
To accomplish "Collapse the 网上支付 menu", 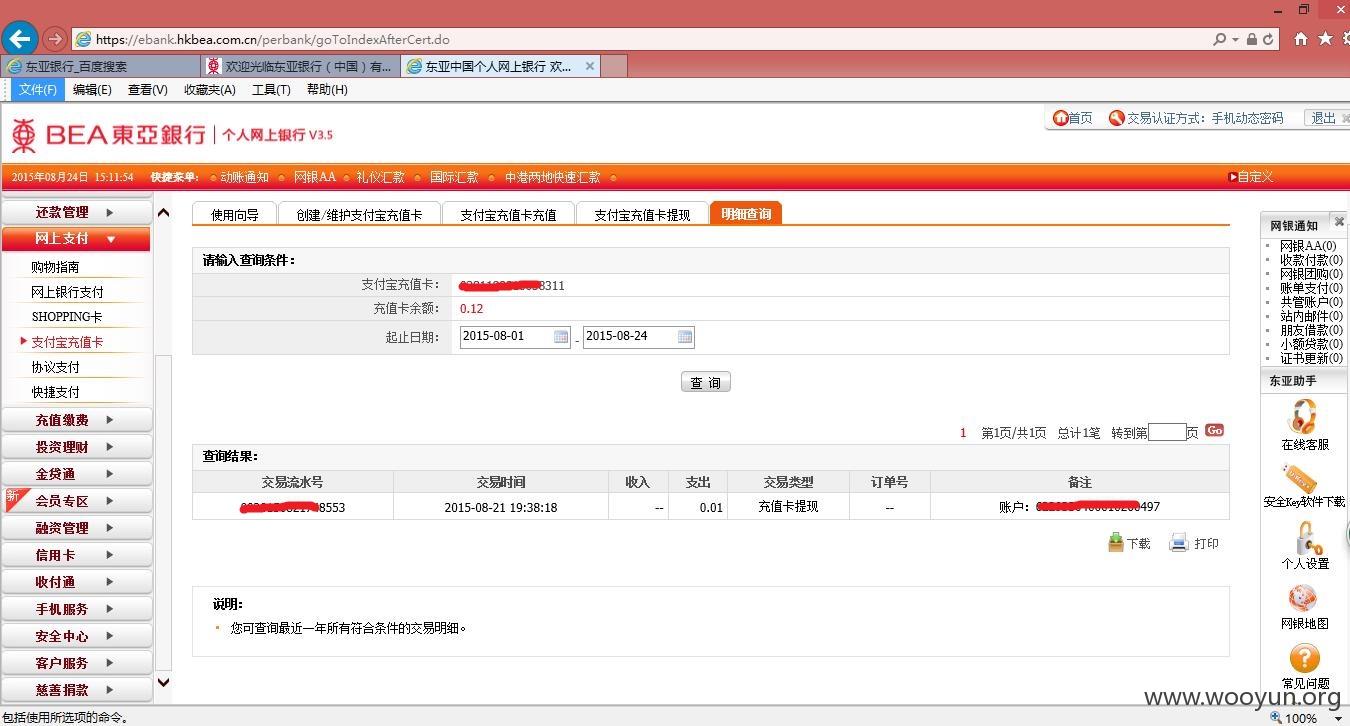I will 76,238.
